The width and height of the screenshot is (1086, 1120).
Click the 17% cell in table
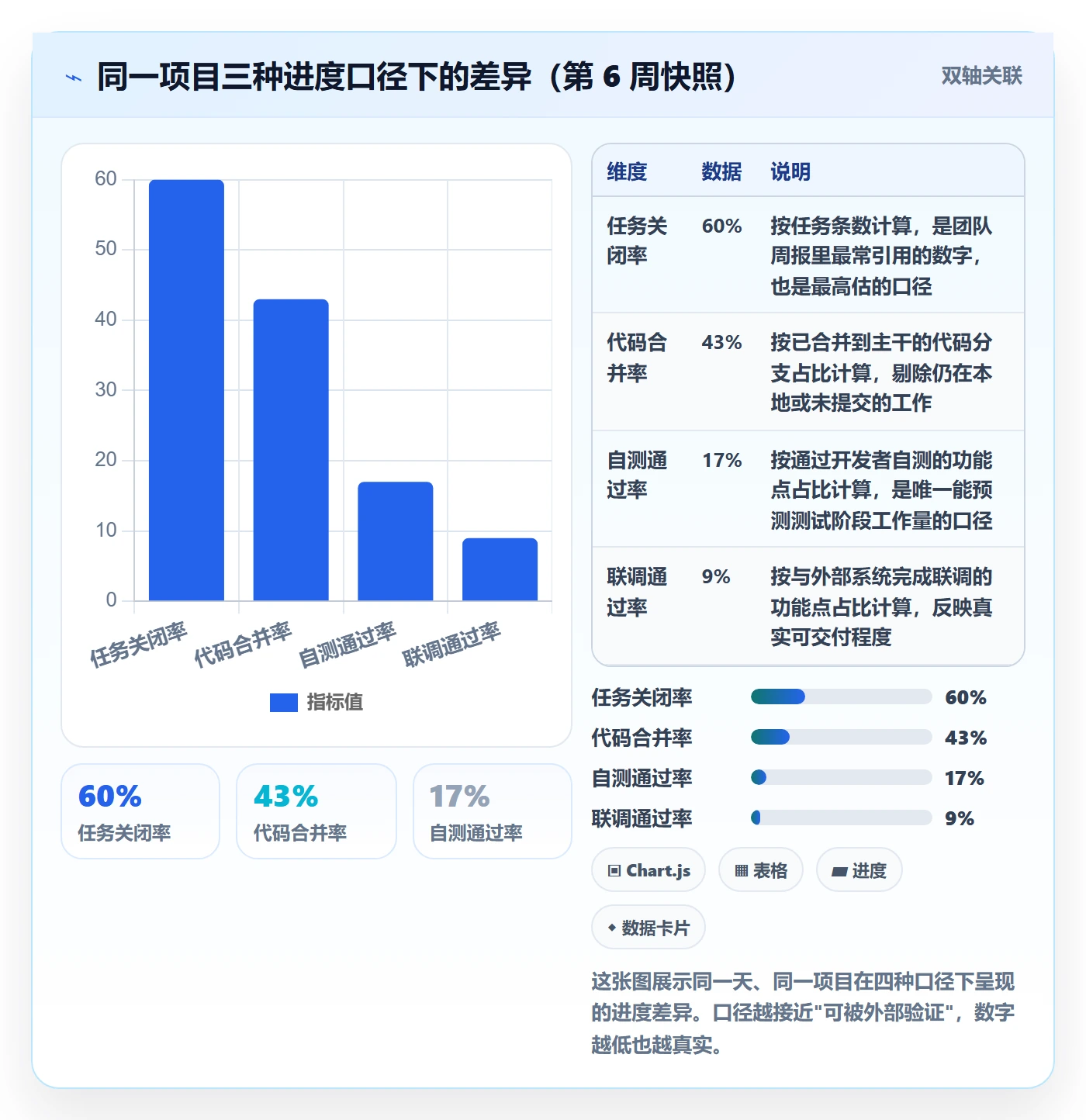tap(721, 460)
